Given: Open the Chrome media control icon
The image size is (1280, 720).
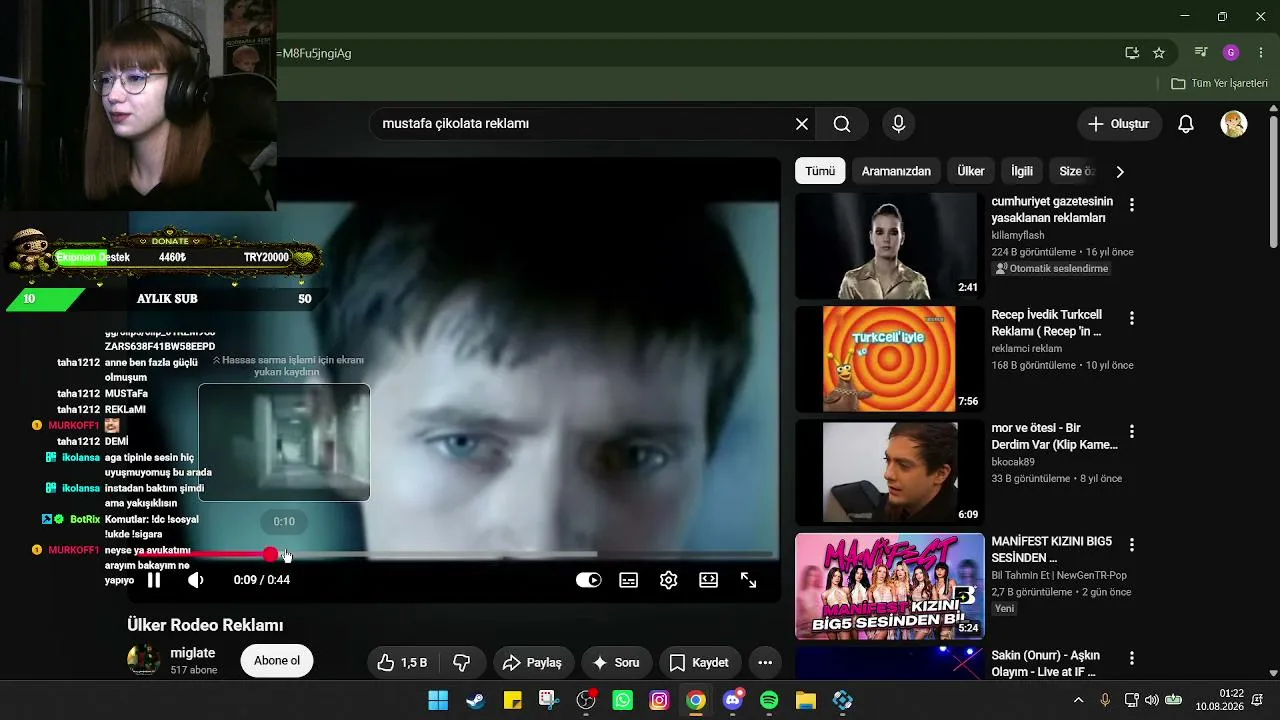Looking at the screenshot, I should [x=1201, y=53].
